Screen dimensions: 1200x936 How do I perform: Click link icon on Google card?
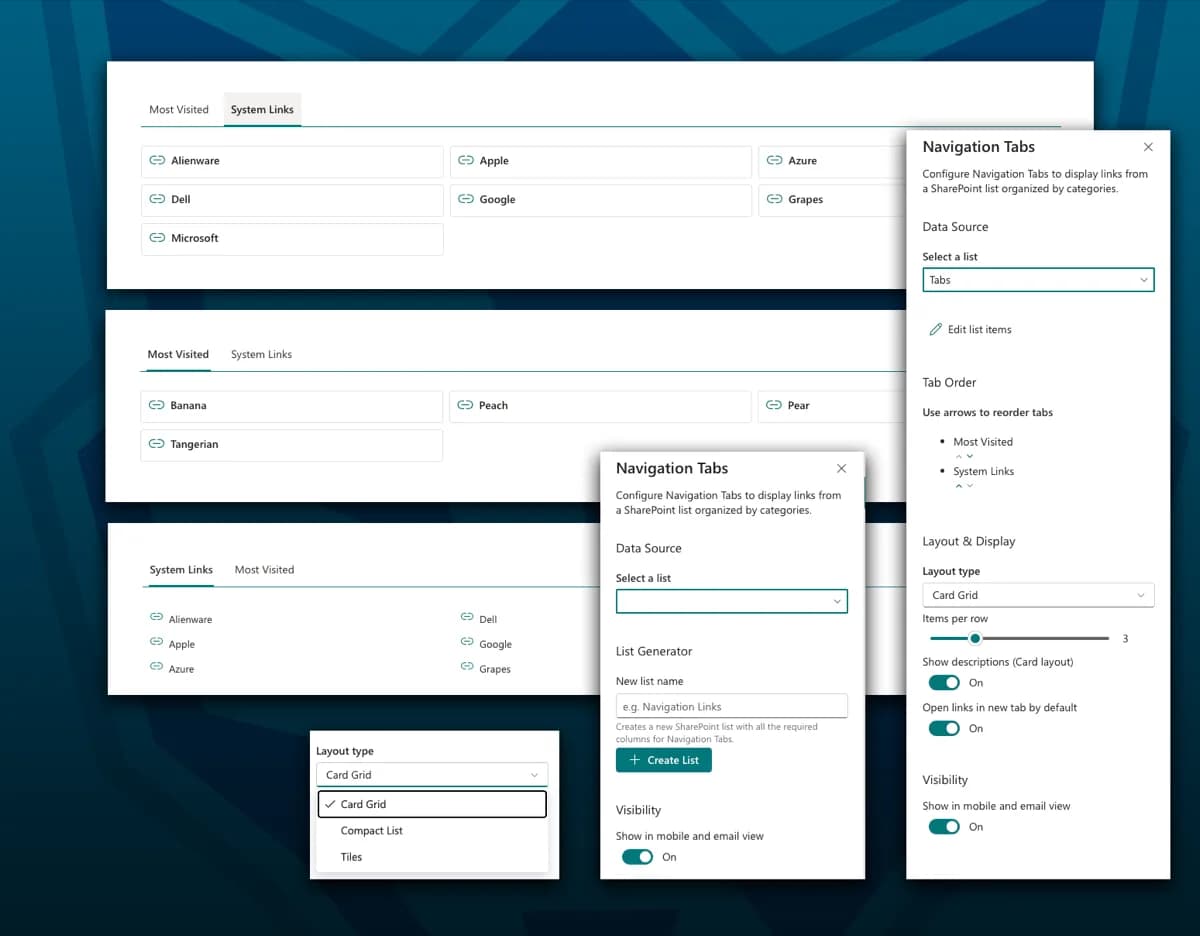click(465, 199)
